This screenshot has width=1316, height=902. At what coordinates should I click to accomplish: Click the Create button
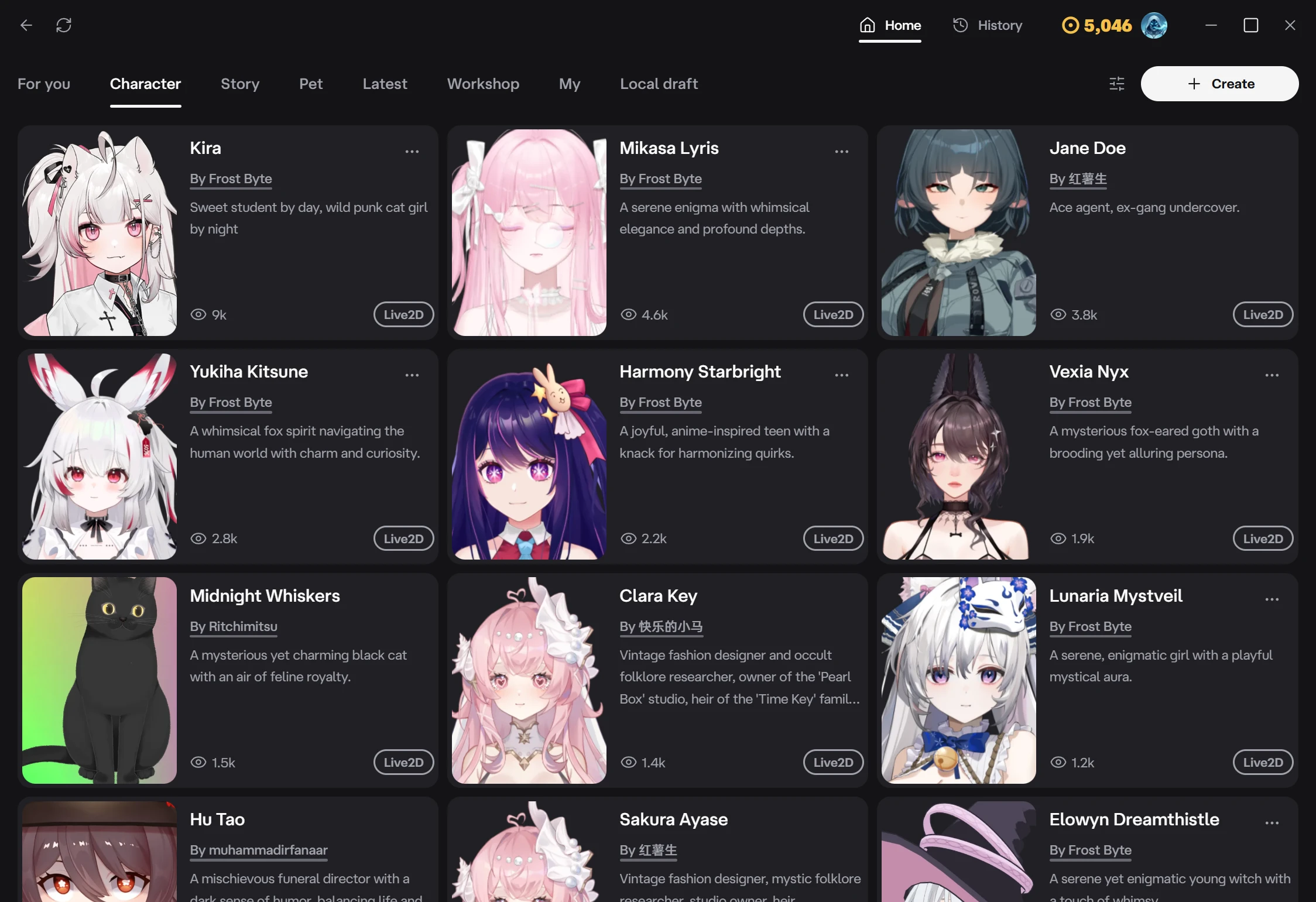click(1219, 84)
